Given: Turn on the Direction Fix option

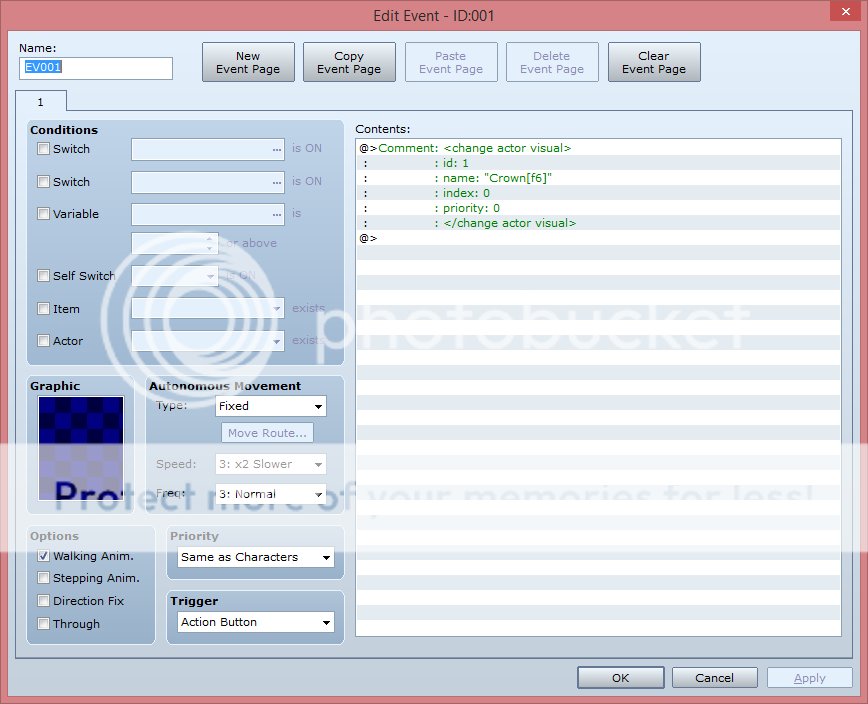Looking at the screenshot, I should click(x=43, y=601).
